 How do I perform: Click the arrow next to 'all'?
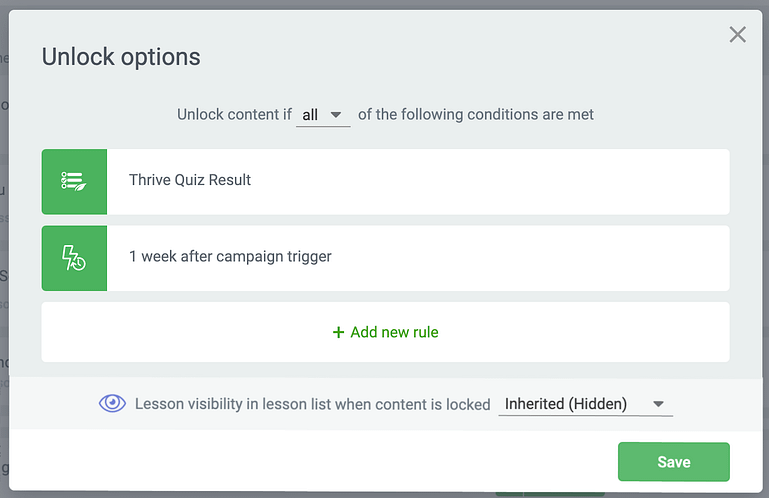335,115
